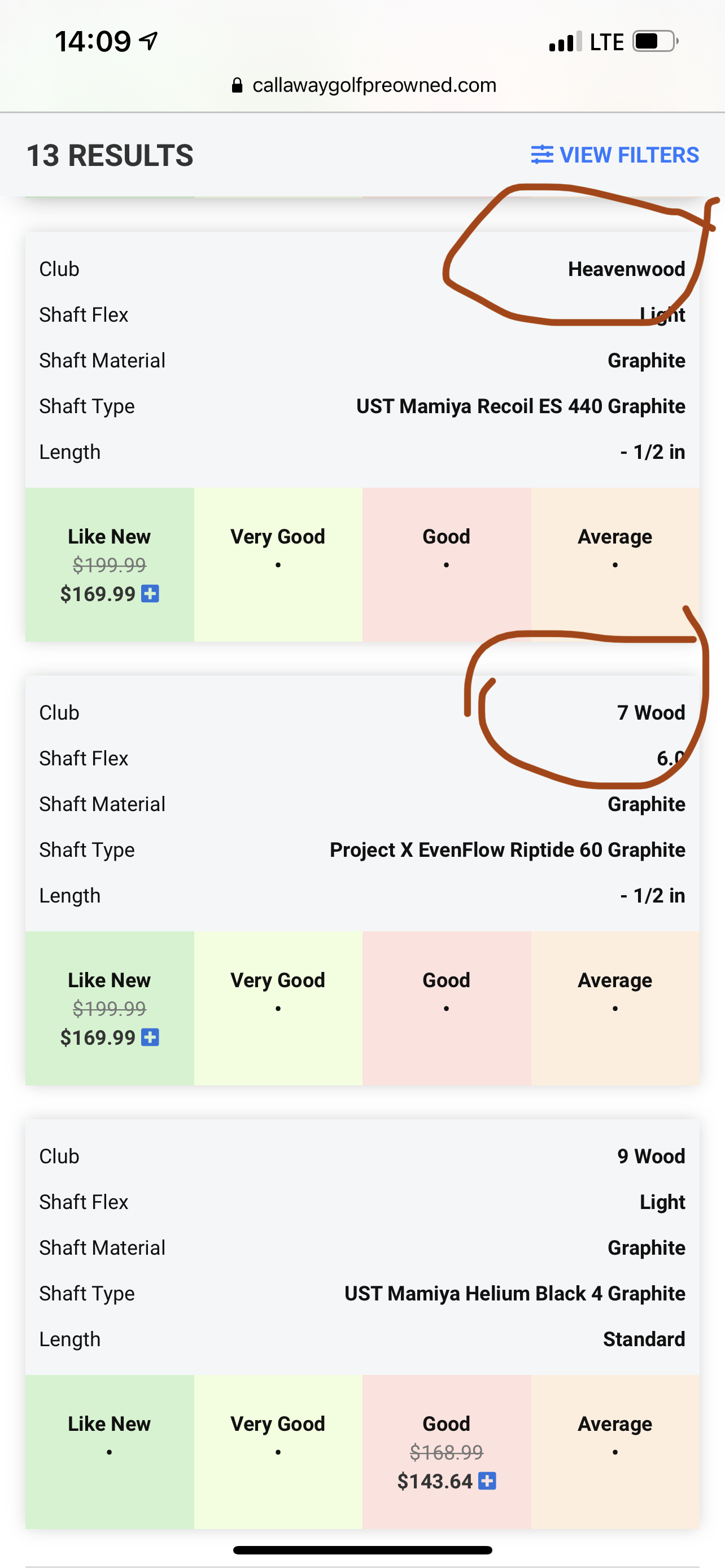Tap the battery icon in status bar
The image size is (725, 1568).
654,41
